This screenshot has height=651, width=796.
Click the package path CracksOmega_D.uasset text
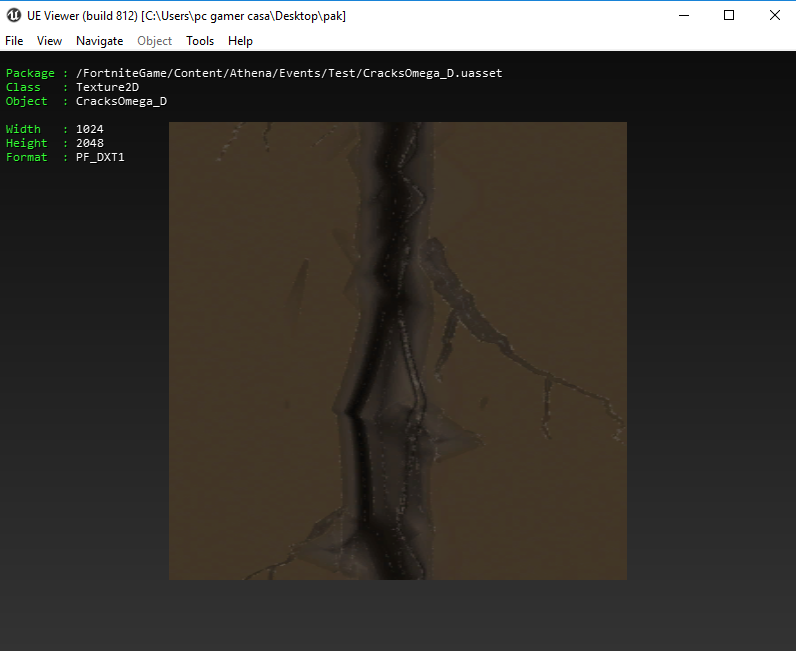289,73
